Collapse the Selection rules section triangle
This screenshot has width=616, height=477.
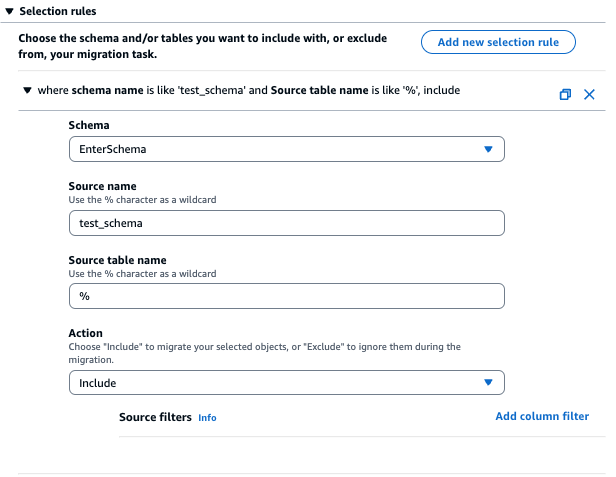point(9,9)
